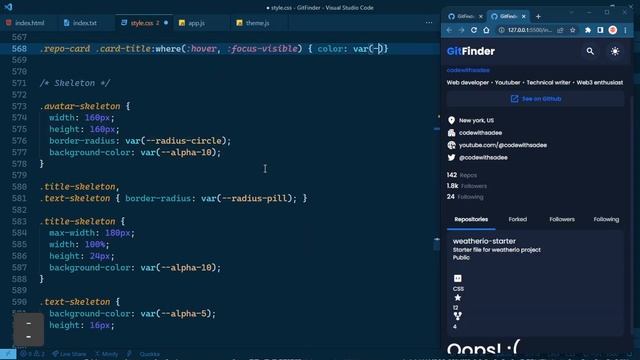Go forward in the browser
The width and height of the screenshot is (640, 360).
pos(461,30)
